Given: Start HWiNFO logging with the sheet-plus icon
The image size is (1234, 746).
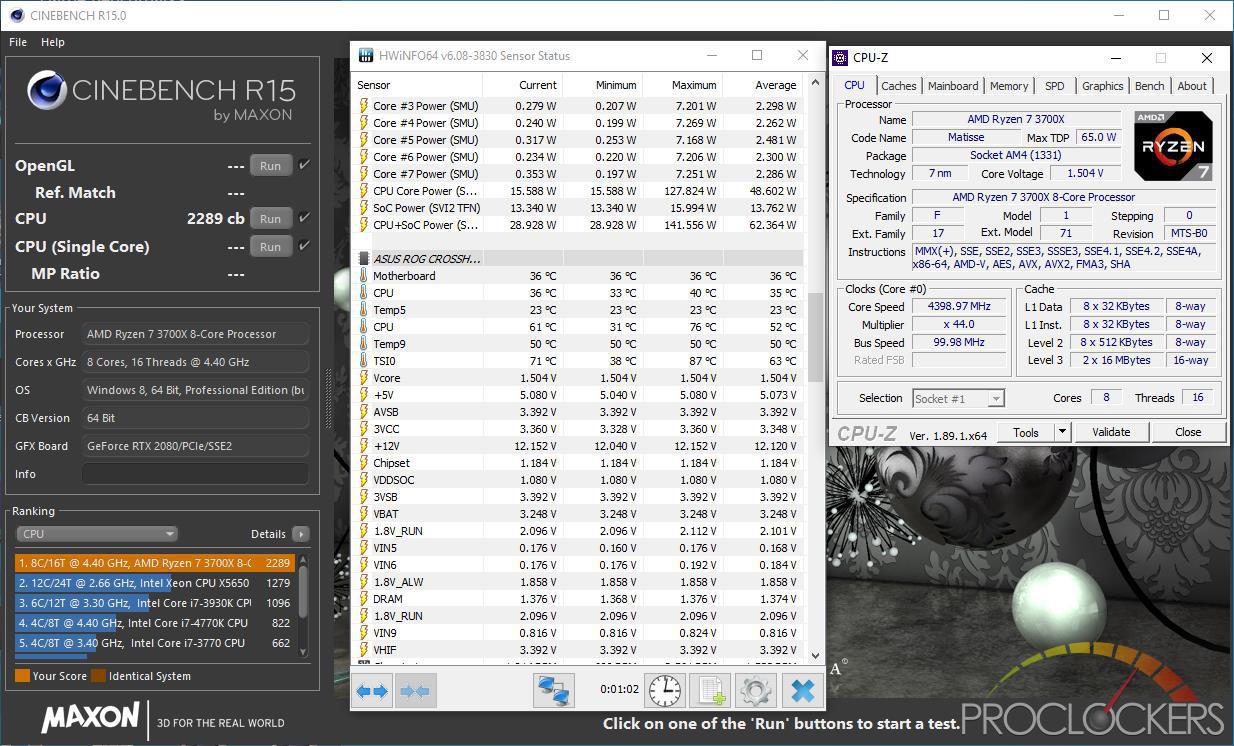Looking at the screenshot, I should tap(710, 691).
